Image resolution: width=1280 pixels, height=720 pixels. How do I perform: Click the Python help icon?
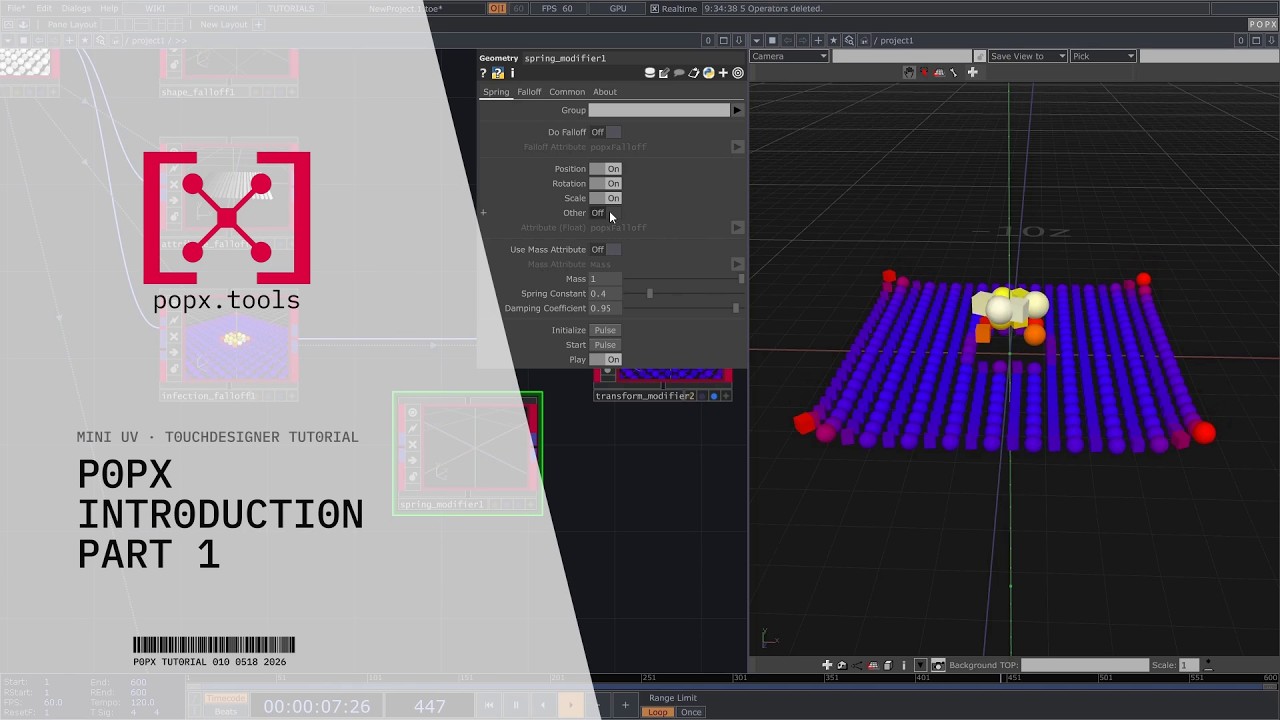497,73
